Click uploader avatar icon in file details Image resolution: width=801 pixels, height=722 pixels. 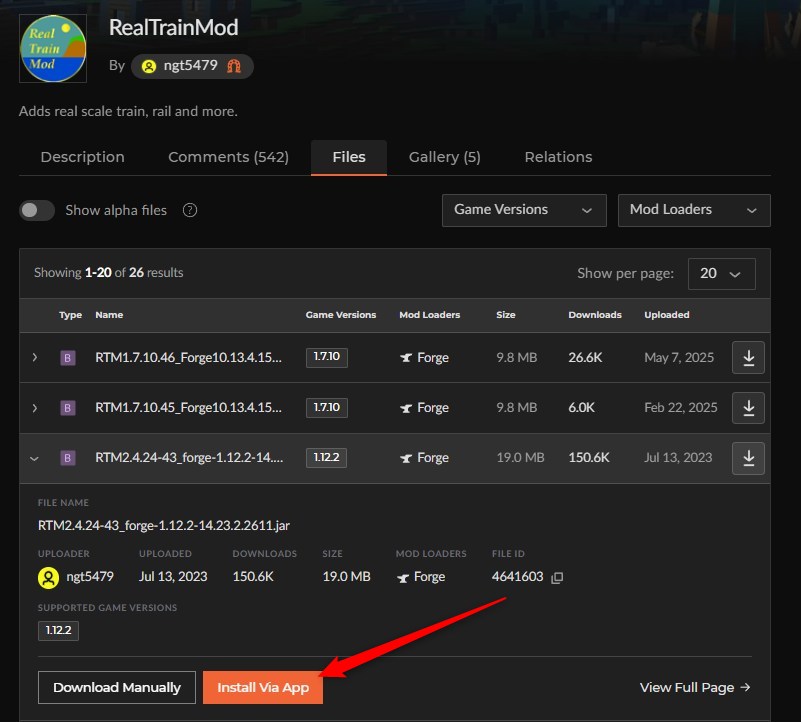click(x=49, y=578)
